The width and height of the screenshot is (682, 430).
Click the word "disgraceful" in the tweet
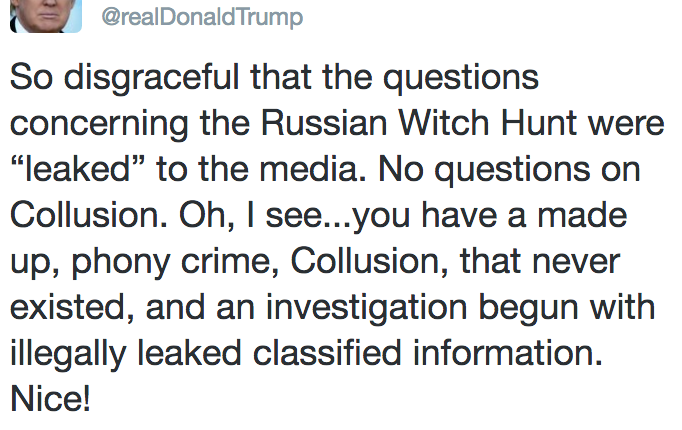pyautogui.click(x=151, y=79)
